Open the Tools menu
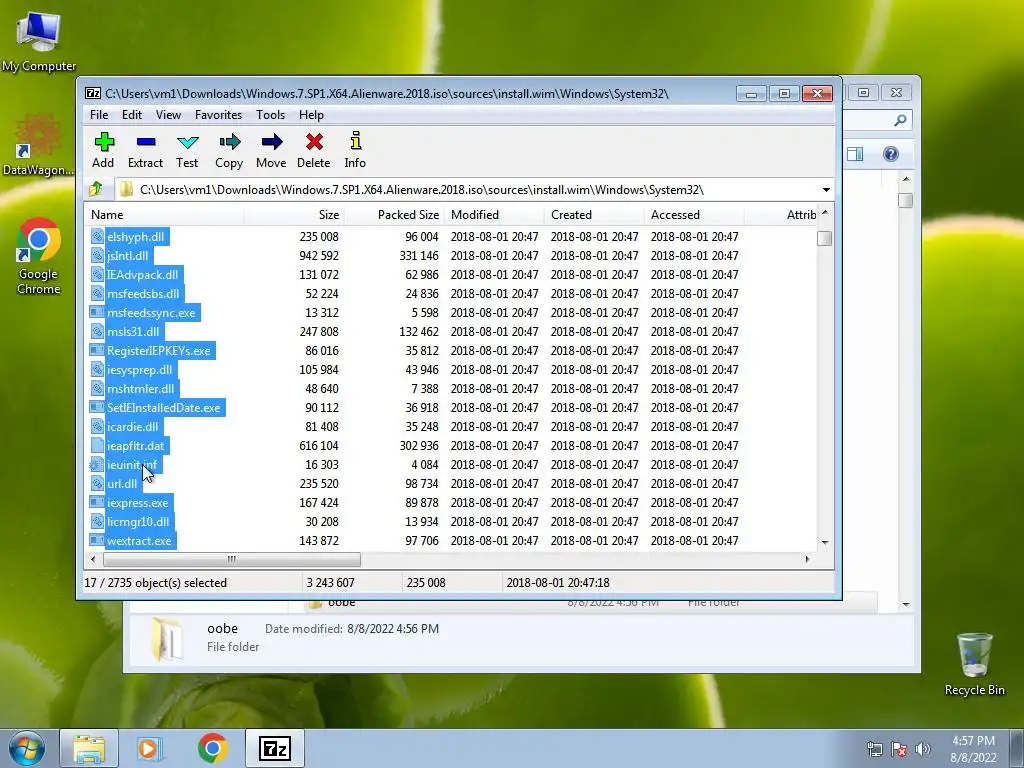1024x768 pixels. [x=270, y=115]
